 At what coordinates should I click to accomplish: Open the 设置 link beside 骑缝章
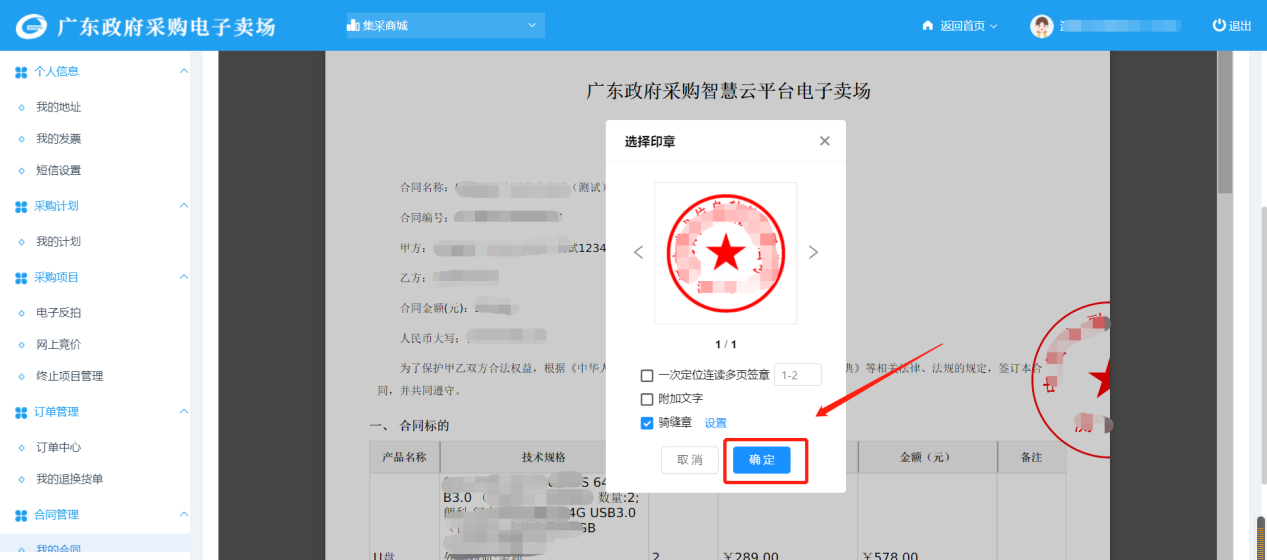pyautogui.click(x=715, y=423)
